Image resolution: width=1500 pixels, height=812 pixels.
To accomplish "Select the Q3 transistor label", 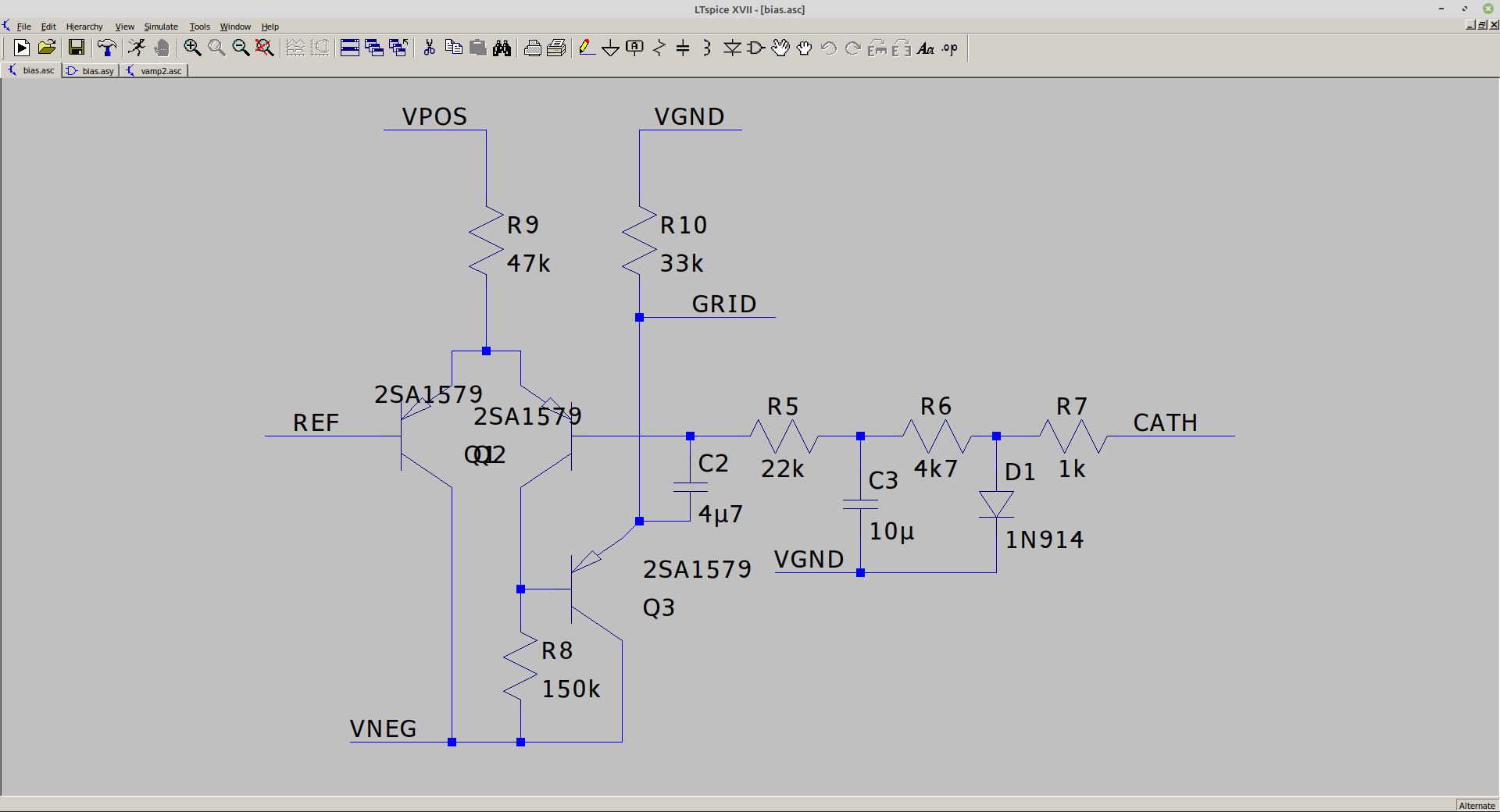I will (x=659, y=607).
